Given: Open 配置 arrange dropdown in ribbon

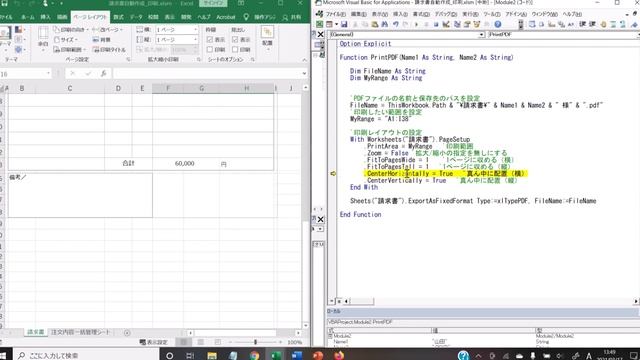Looking at the screenshot, I should [267, 37].
